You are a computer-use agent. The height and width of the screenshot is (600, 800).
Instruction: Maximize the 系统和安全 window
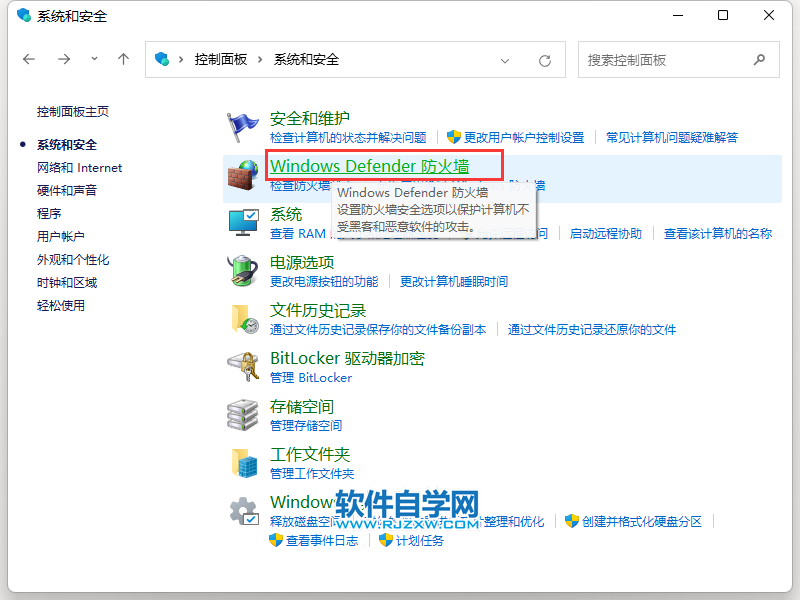click(723, 15)
